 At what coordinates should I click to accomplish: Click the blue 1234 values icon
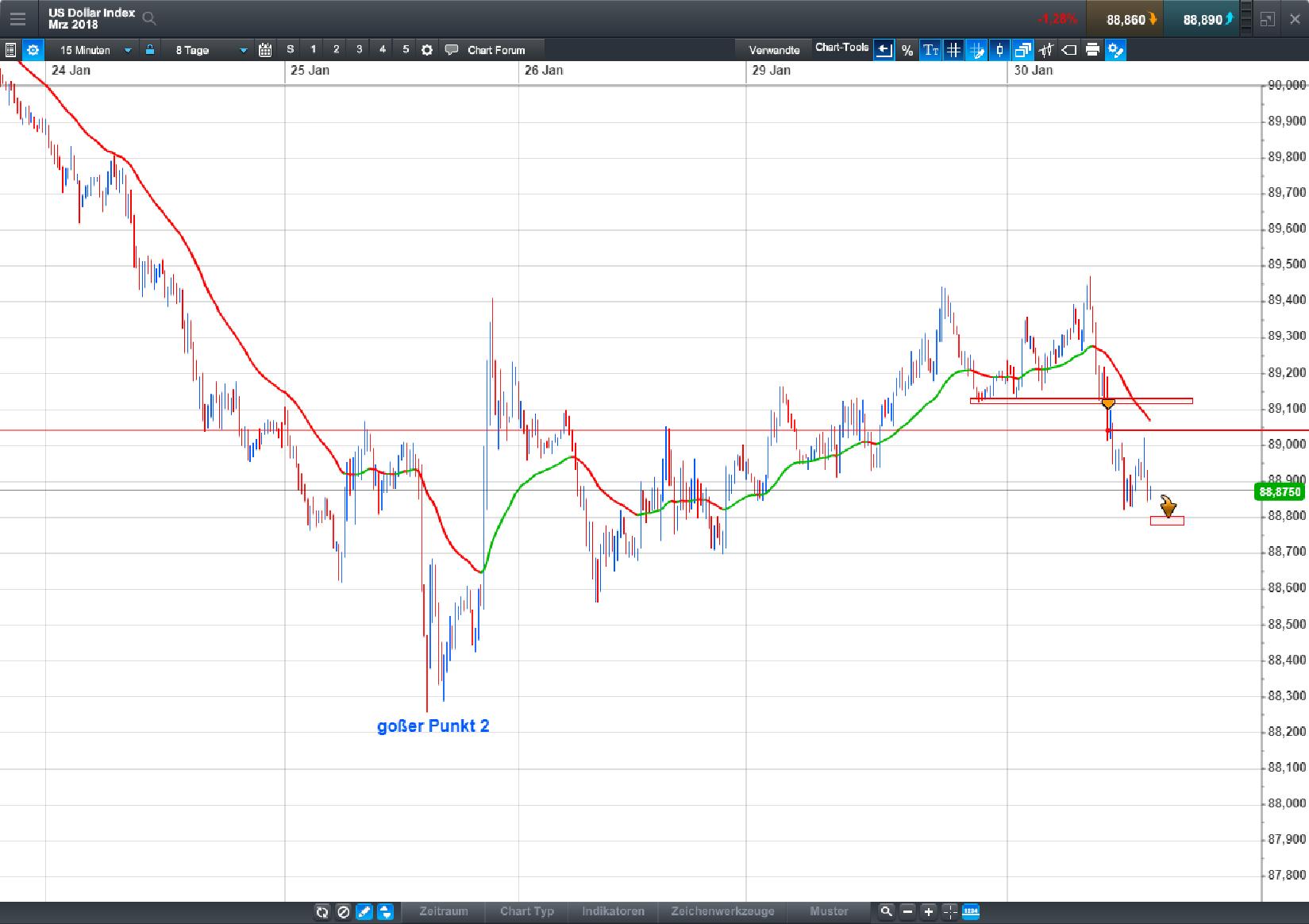pyautogui.click(x=971, y=911)
